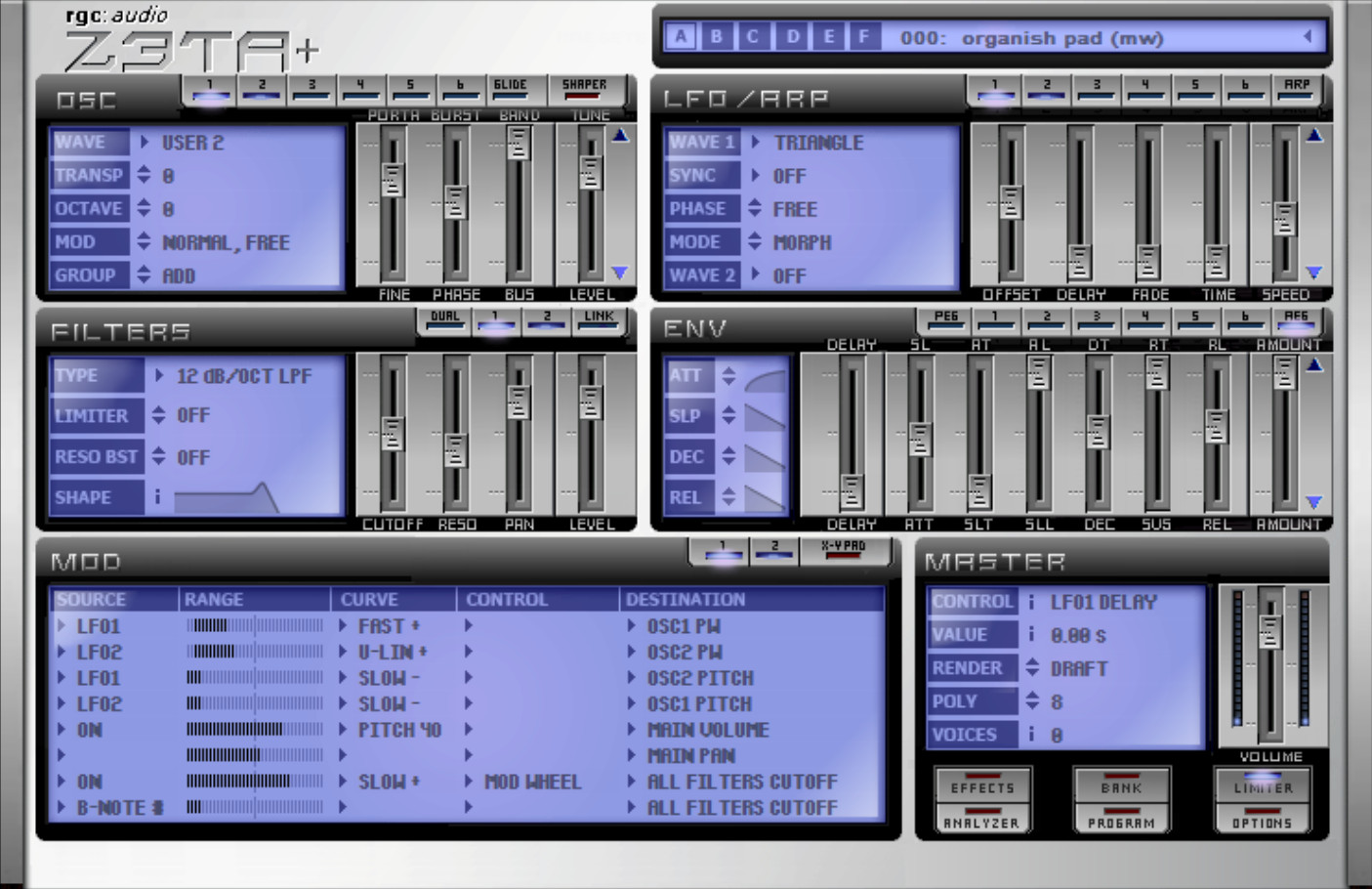
Task: Click the filter SHAPE curve display
Action: [228, 497]
